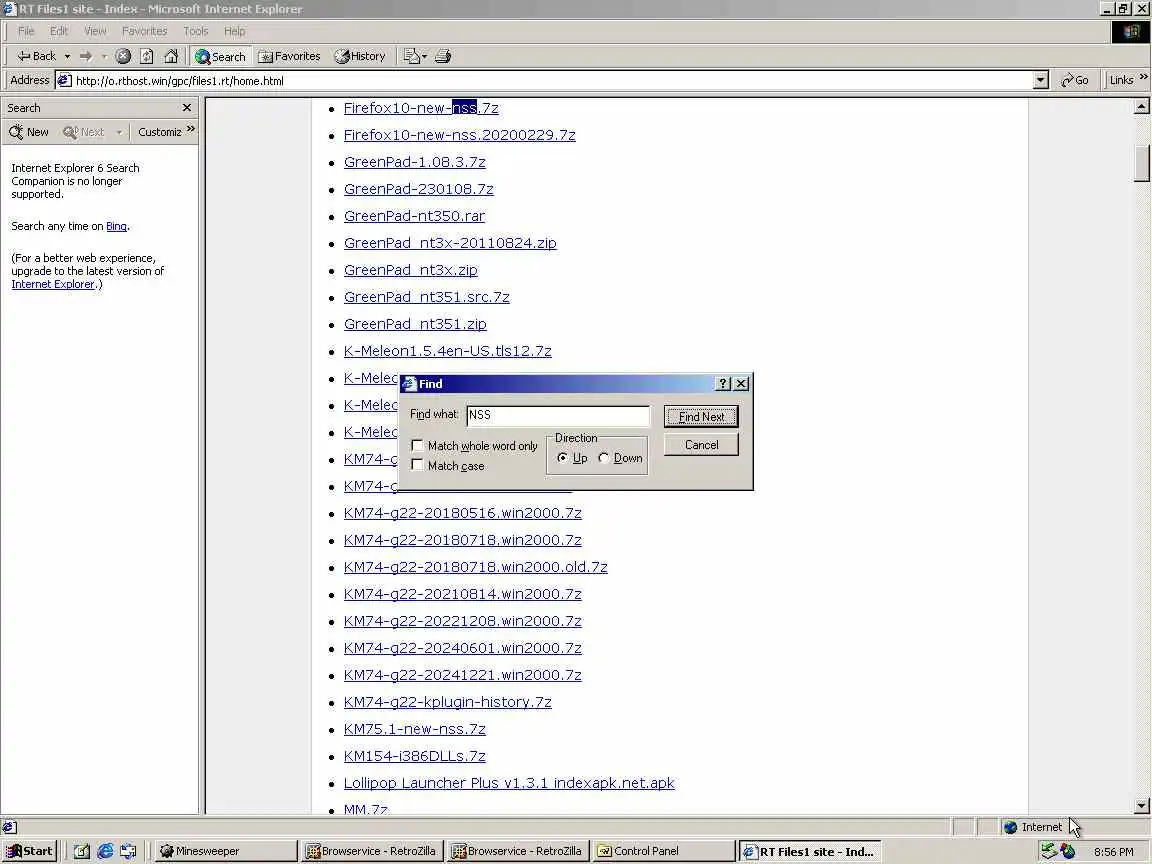Click the Go button
The height and width of the screenshot is (864, 1152).
[x=1075, y=80]
